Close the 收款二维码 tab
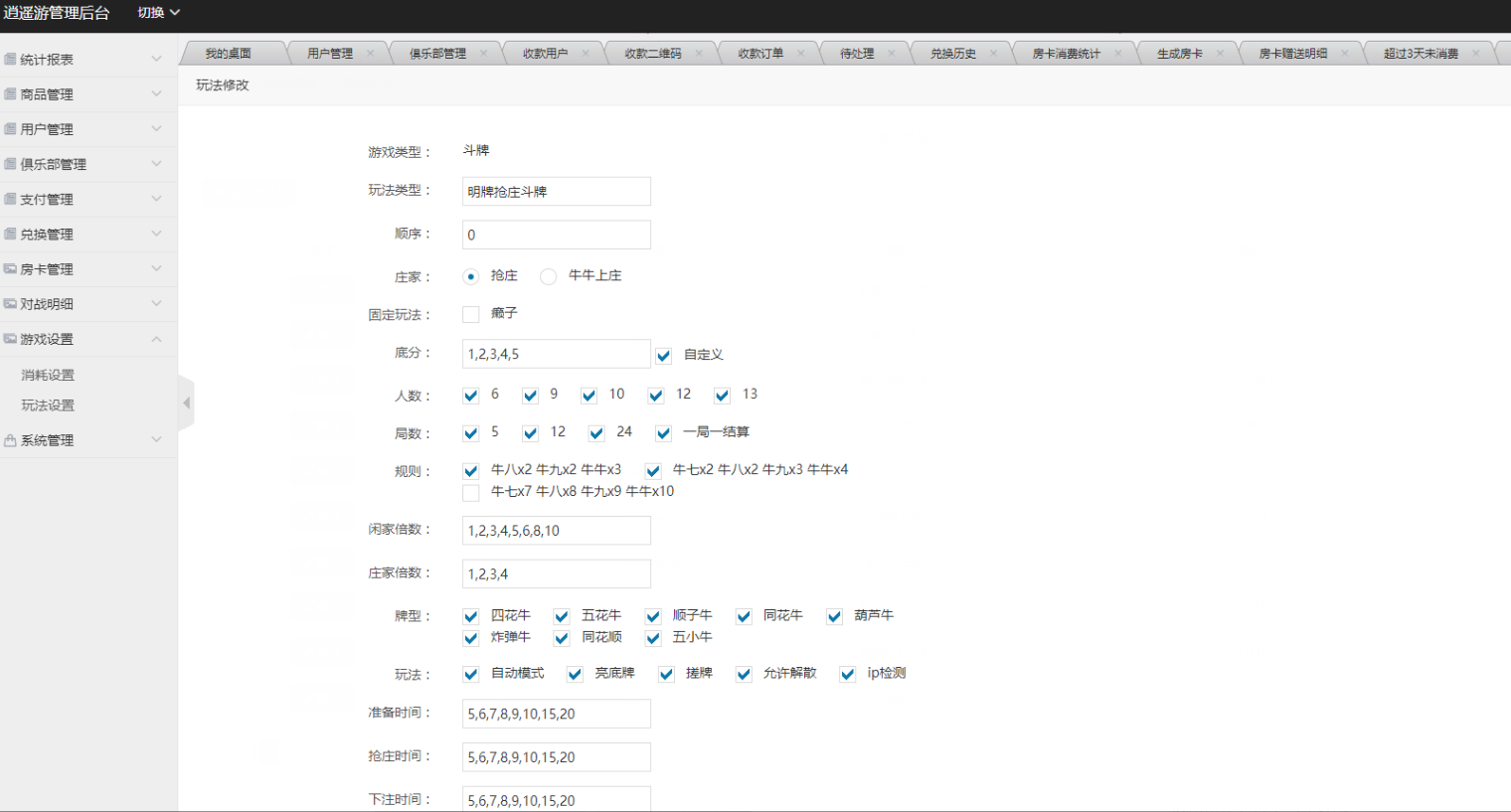 tap(699, 54)
